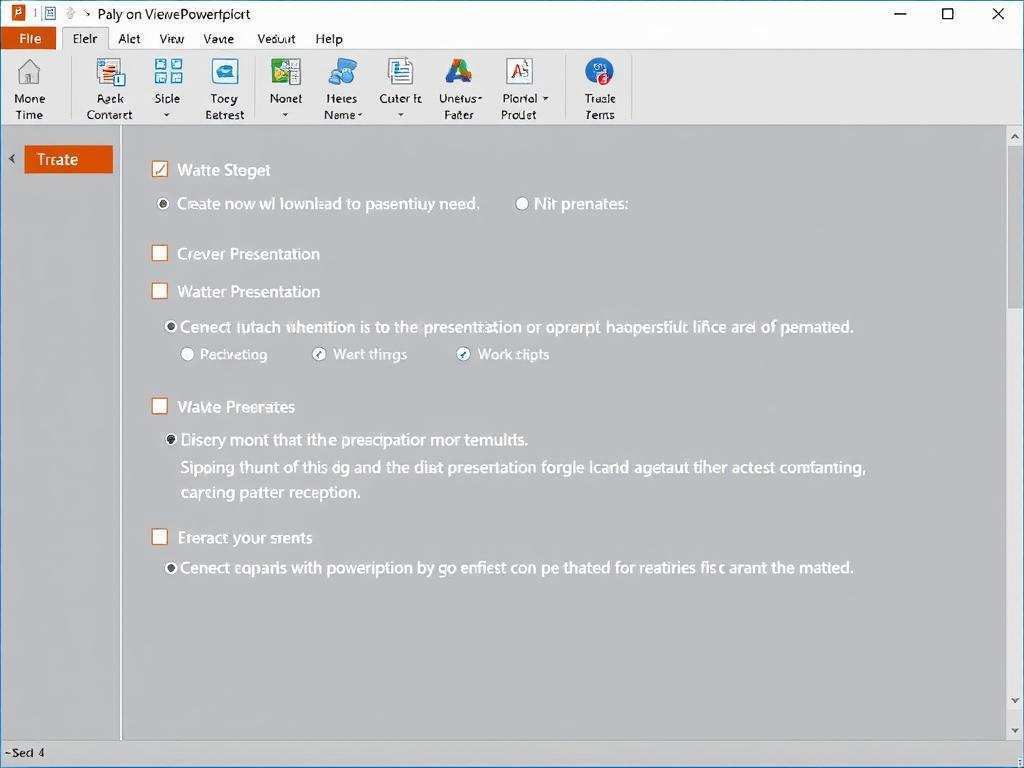1024x768 pixels.
Task: Click the Aack Contart ribbon icon
Action: coord(108,87)
